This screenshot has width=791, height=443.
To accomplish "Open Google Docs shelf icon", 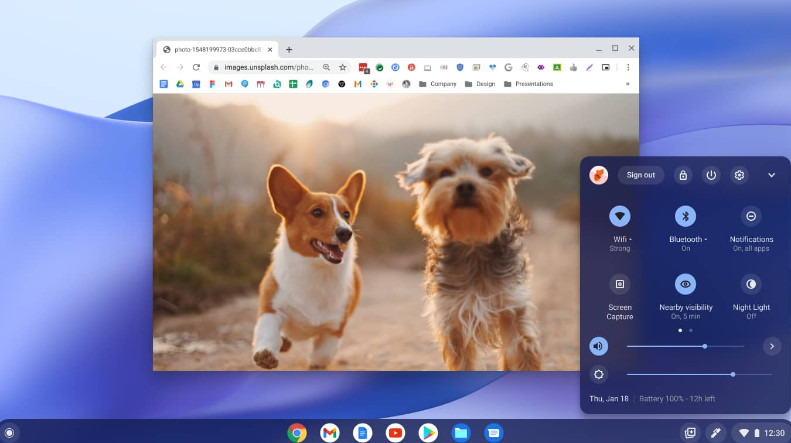I will point(362,432).
